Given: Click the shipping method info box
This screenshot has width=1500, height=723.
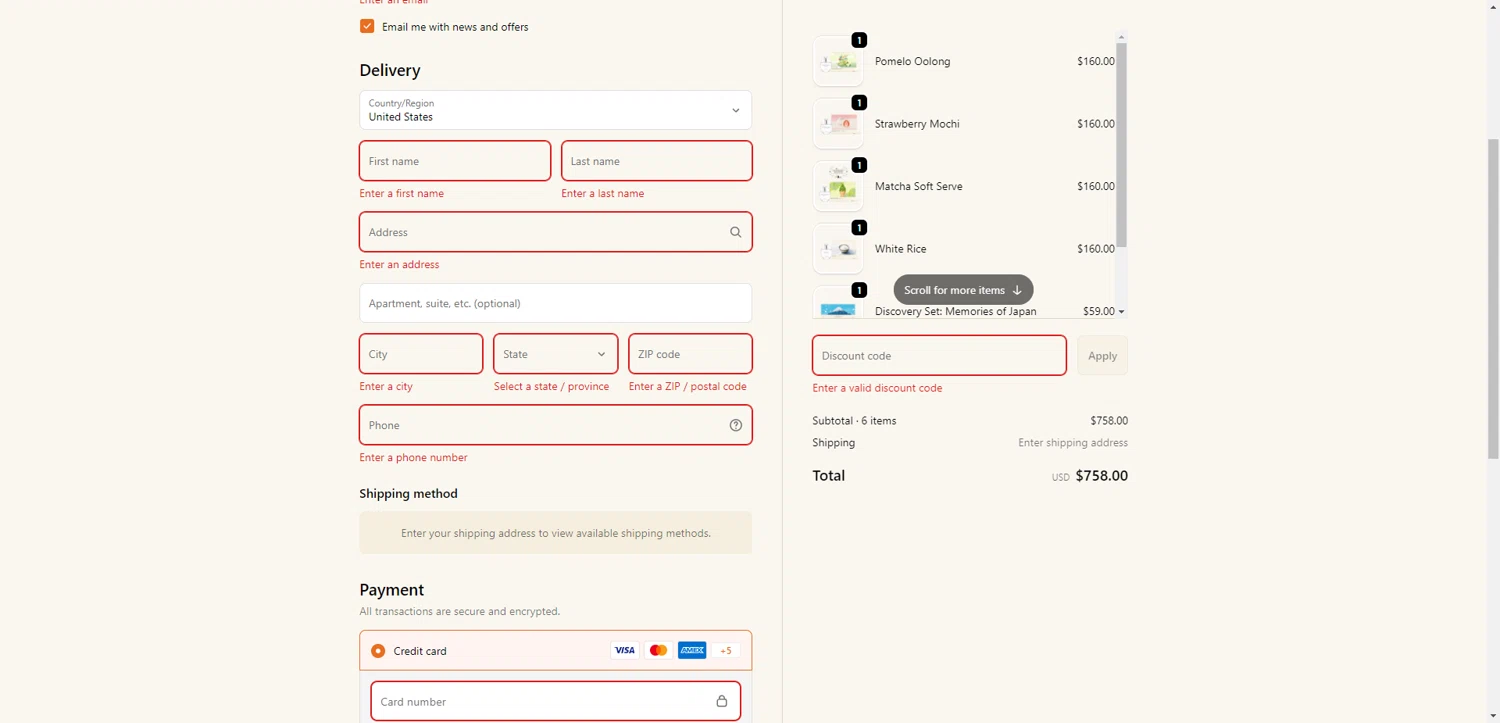Looking at the screenshot, I should tap(555, 533).
